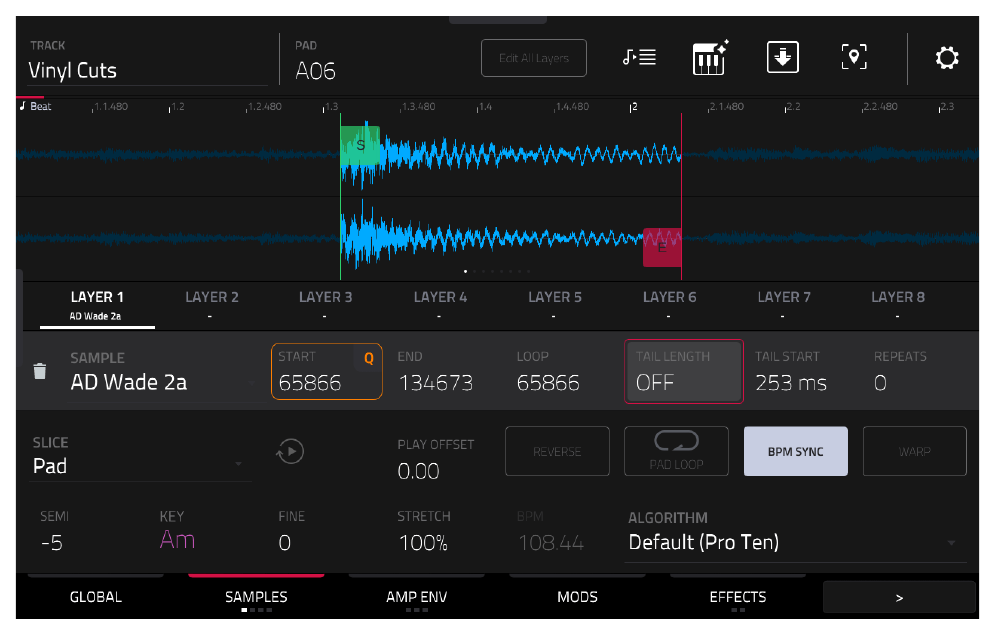
Task: Open settings gear icon
Action: [946, 58]
